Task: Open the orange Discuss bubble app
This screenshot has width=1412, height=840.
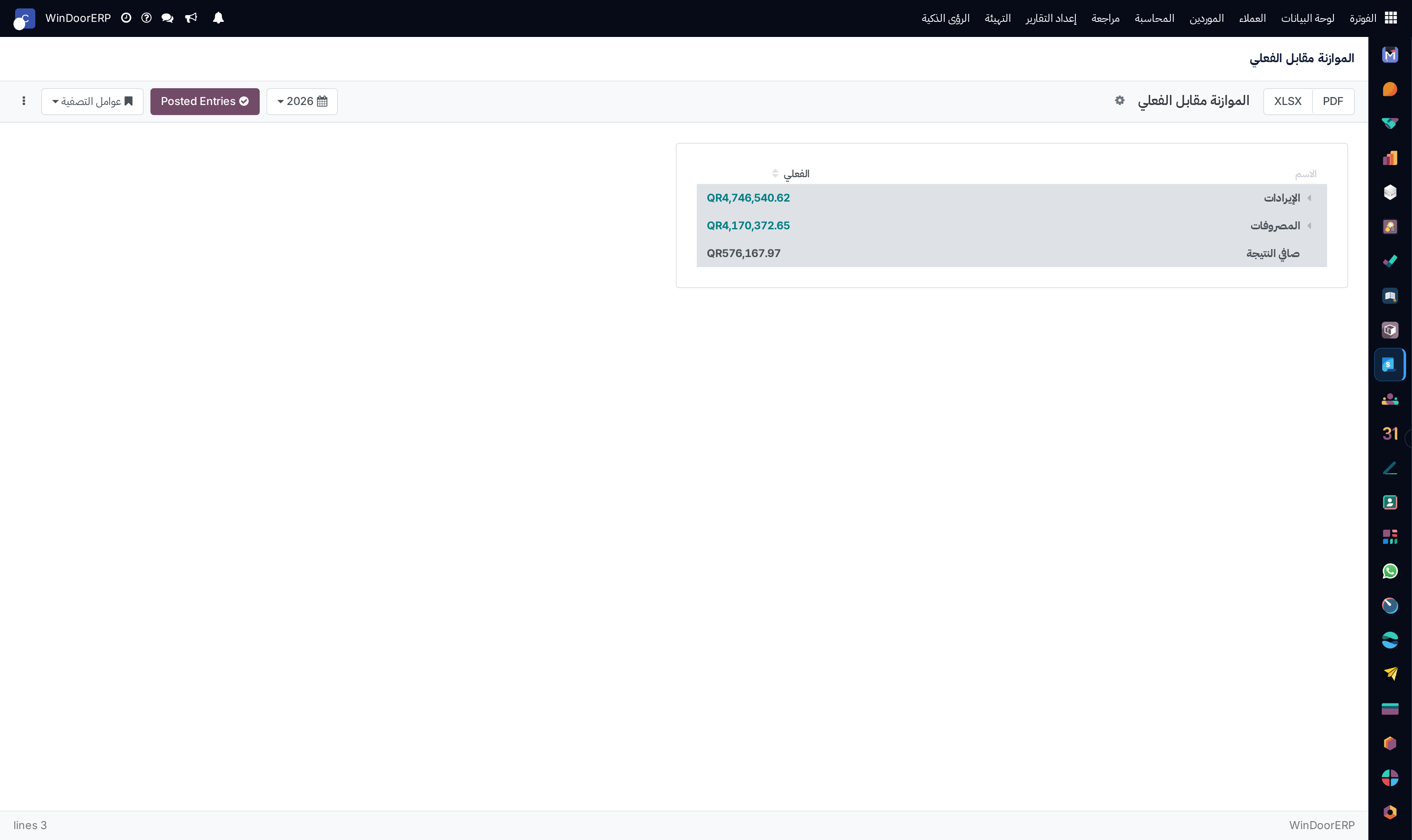Action: pyautogui.click(x=1390, y=89)
